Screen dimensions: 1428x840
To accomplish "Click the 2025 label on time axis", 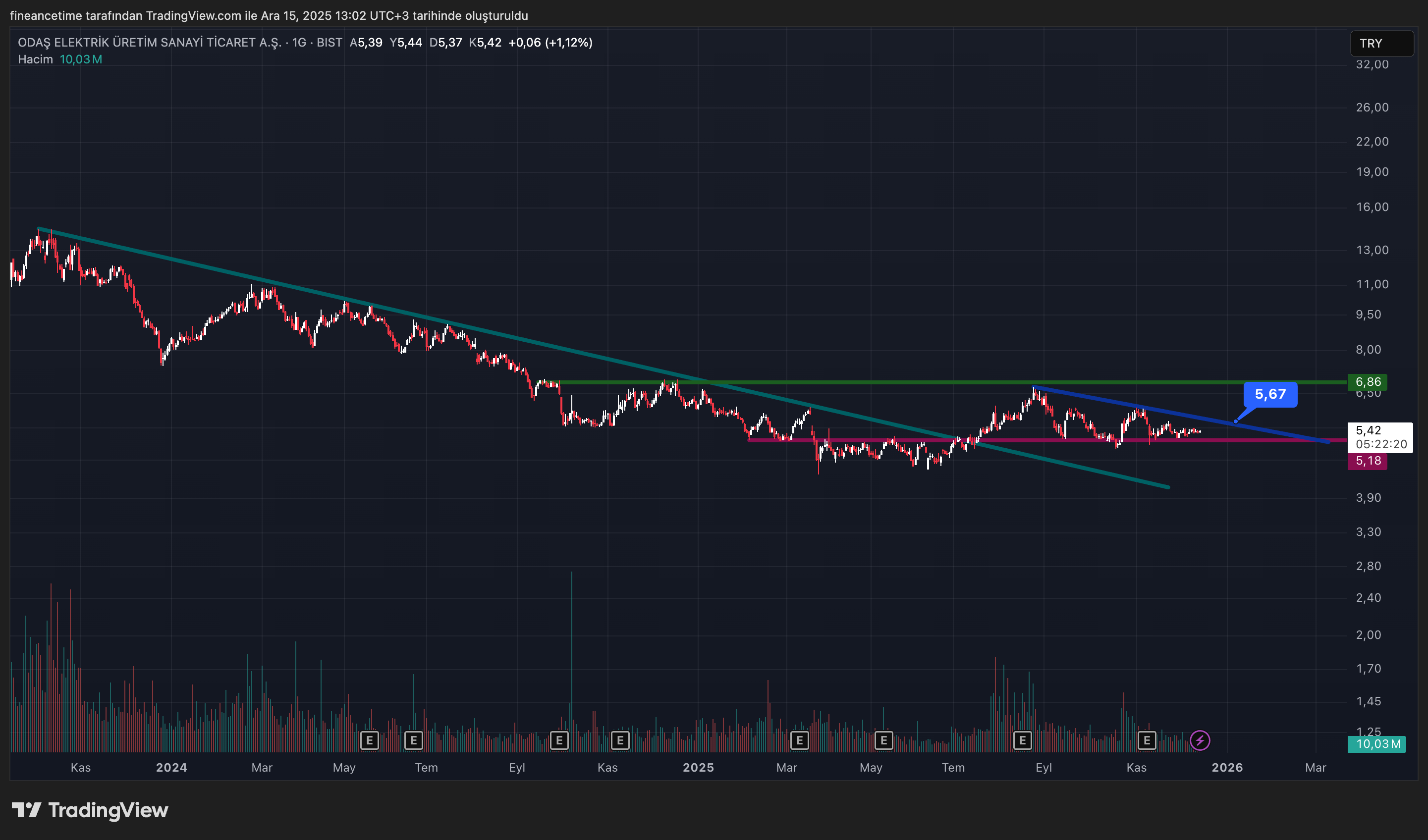I will [698, 768].
